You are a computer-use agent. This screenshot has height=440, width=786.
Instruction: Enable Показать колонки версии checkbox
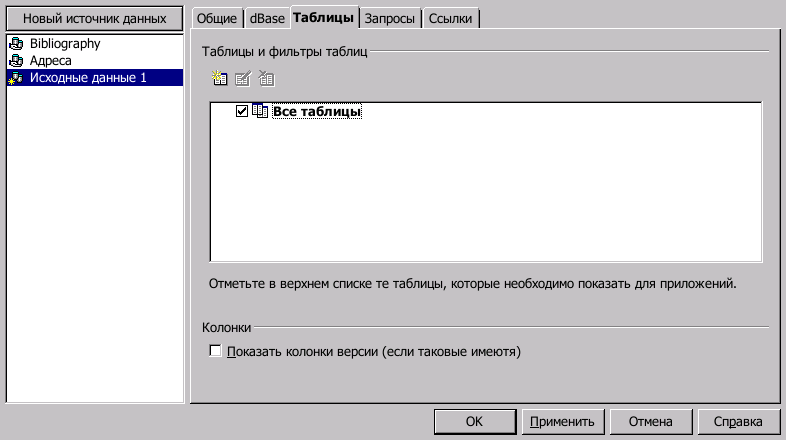point(215,351)
